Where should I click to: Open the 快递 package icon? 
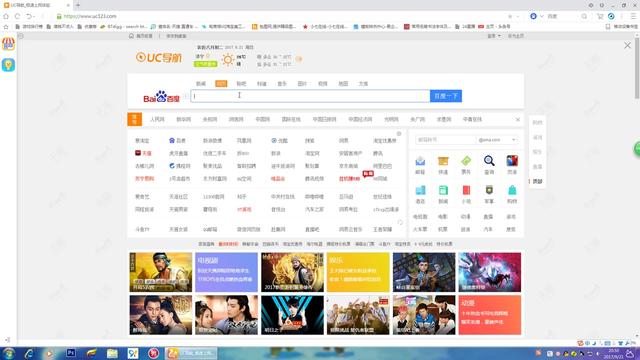443,161
